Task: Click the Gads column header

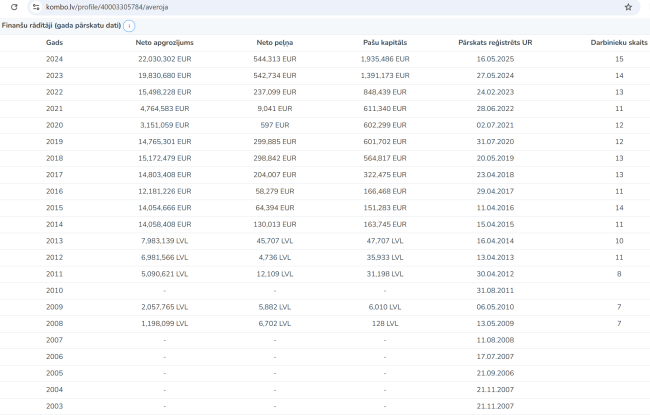Action: [x=54, y=43]
